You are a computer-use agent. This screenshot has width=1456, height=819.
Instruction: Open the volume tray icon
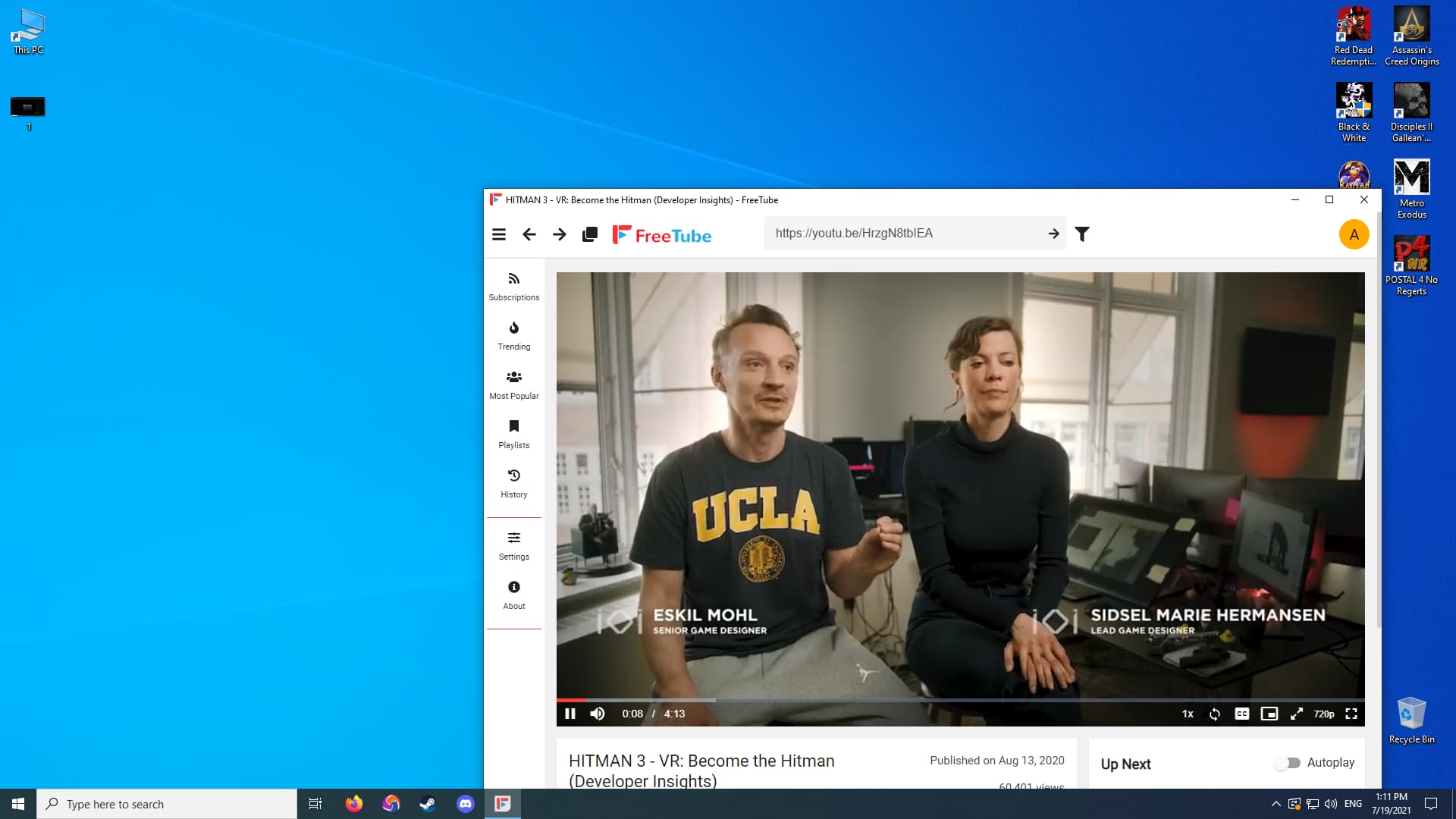coord(1331,804)
